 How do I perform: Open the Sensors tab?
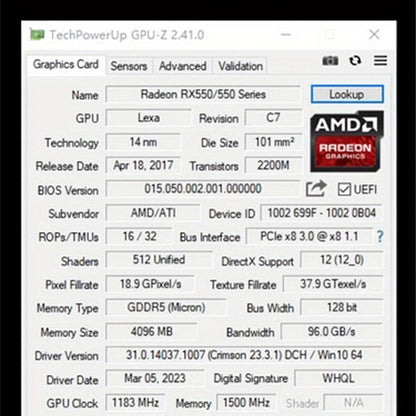click(x=129, y=66)
